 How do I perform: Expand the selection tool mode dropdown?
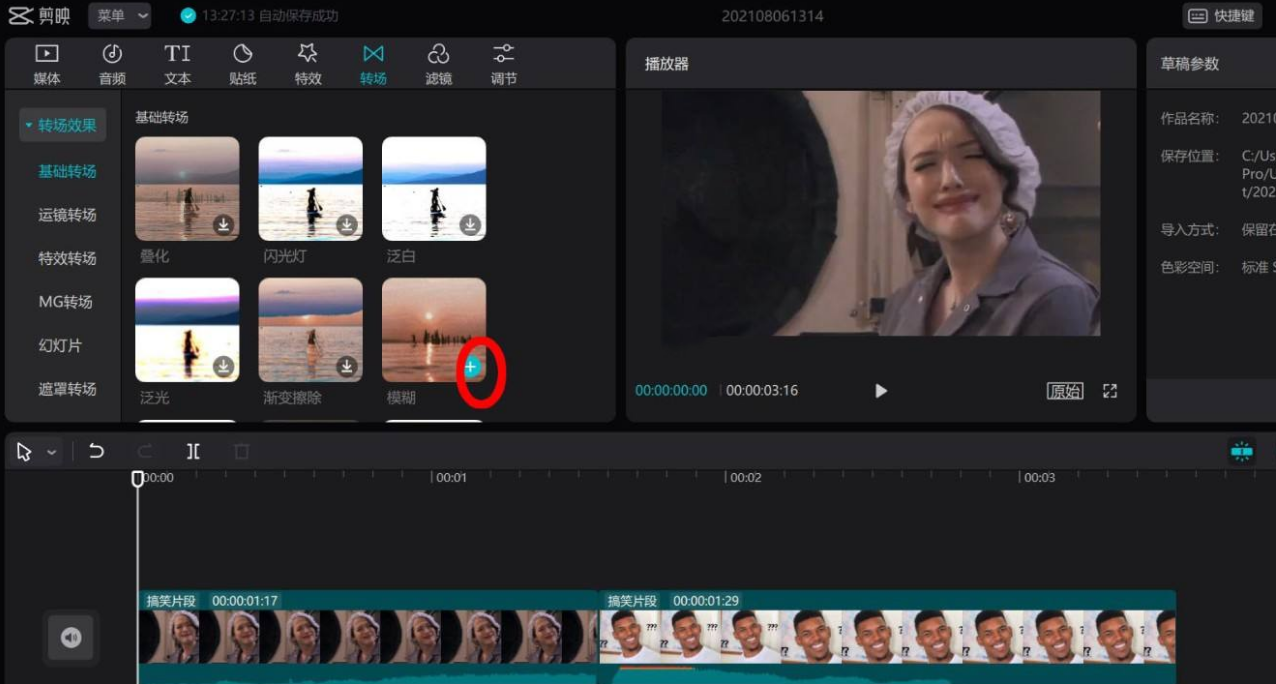coord(52,452)
